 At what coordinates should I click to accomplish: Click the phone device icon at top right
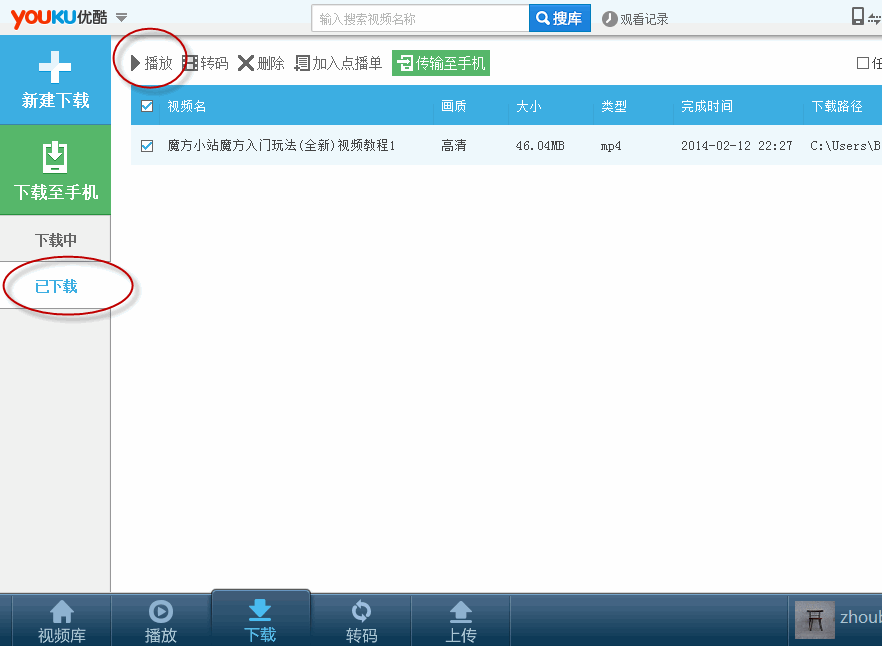point(857,16)
